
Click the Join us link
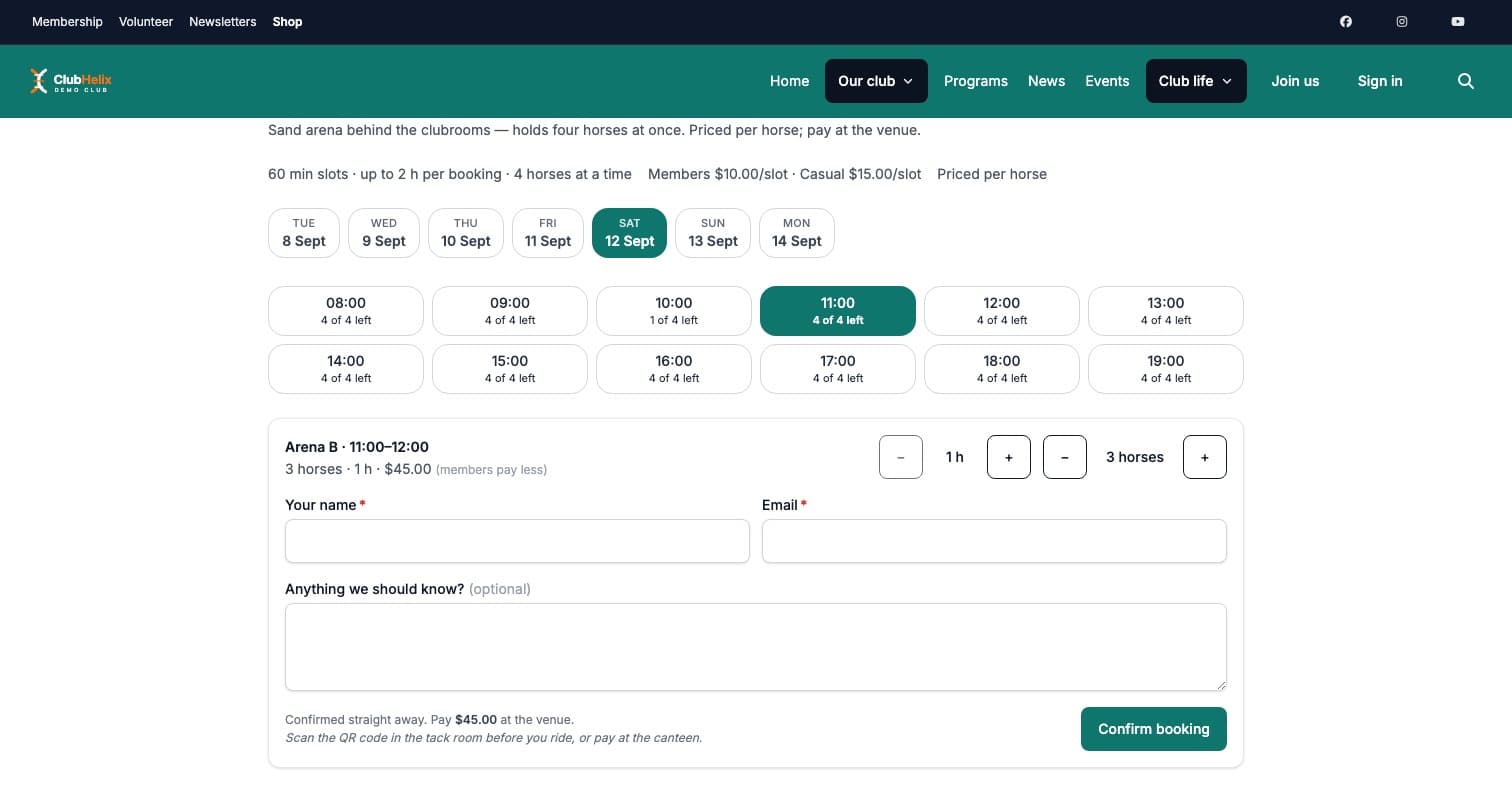pyautogui.click(x=1295, y=81)
